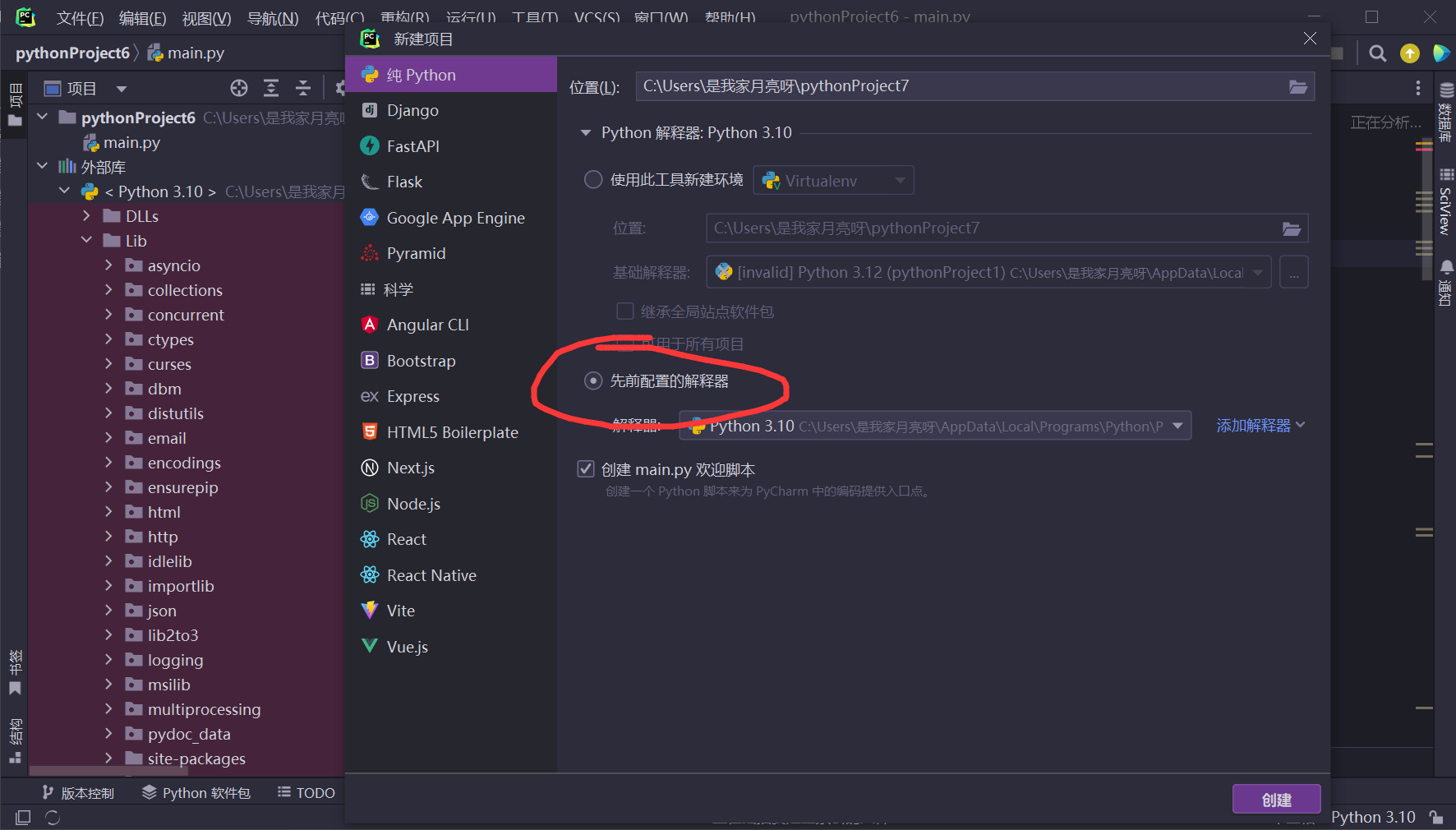Select React project type
The height and width of the screenshot is (830, 1456).
pos(450,539)
